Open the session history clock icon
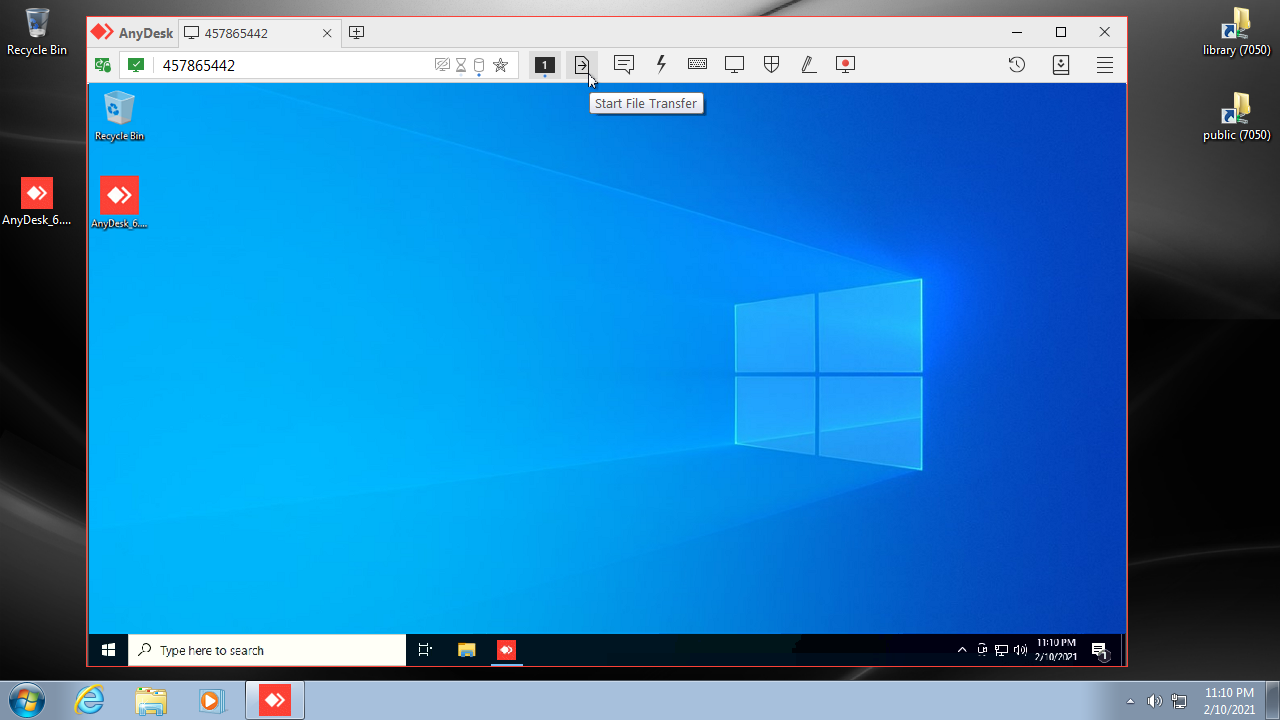 (1016, 65)
